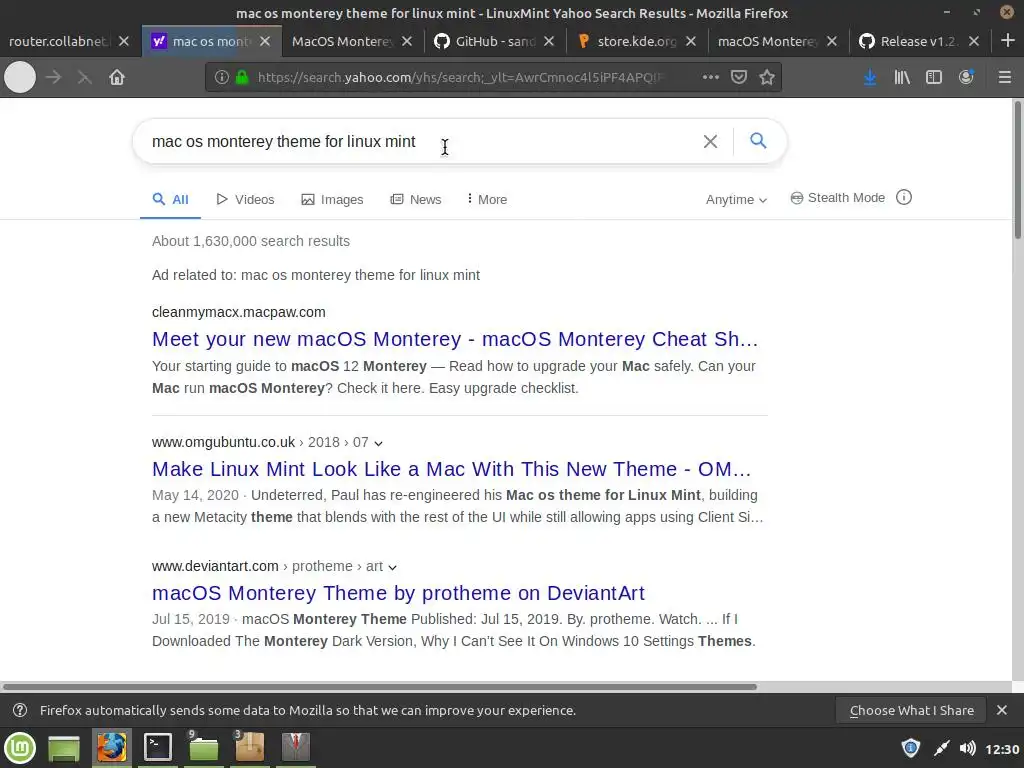1024x768 pixels.
Task: Close the store.kde.org tab
Action: coord(691,41)
